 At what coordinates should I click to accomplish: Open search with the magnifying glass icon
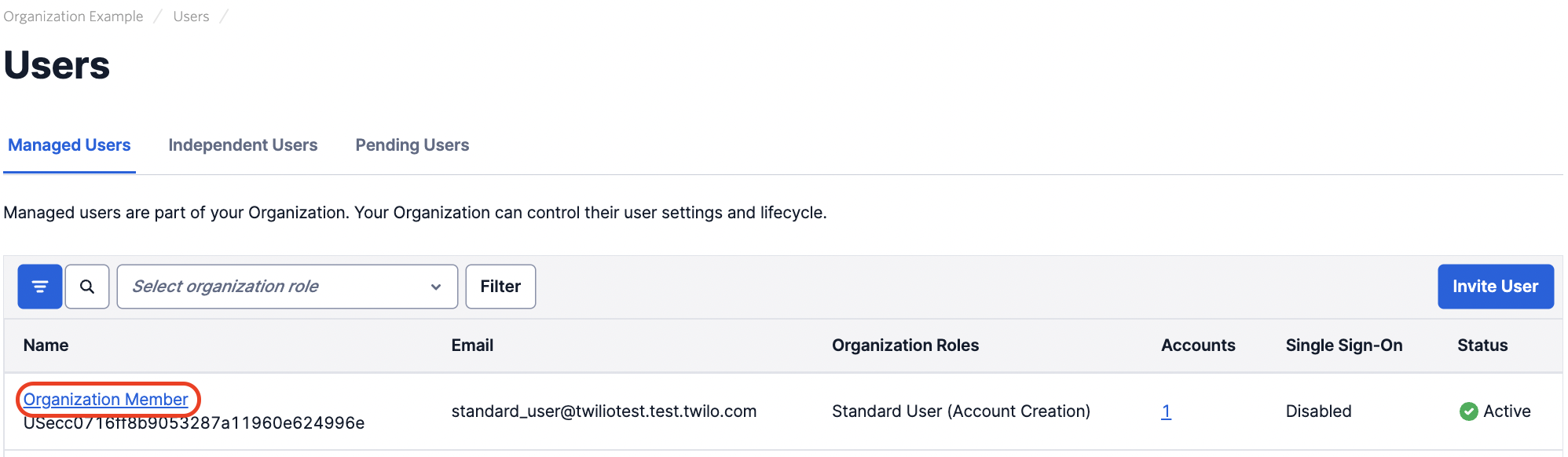coord(87,287)
